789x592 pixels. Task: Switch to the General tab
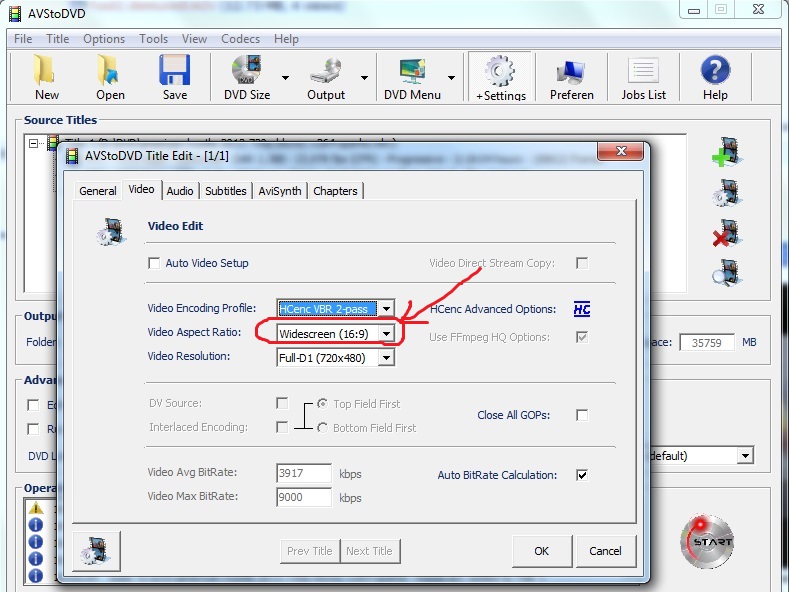pos(98,191)
